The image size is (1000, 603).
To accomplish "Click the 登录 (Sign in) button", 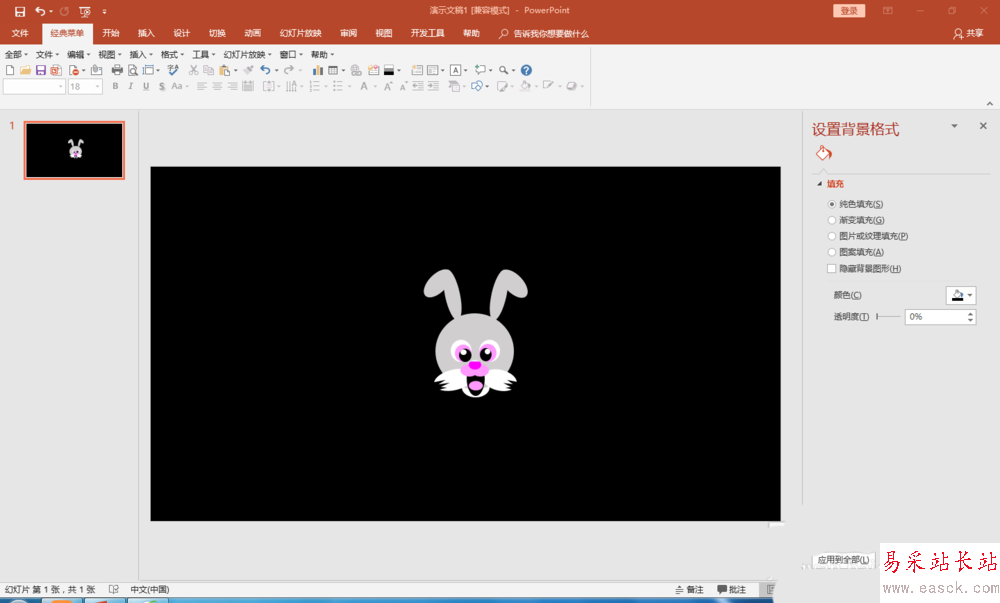I will (849, 10).
